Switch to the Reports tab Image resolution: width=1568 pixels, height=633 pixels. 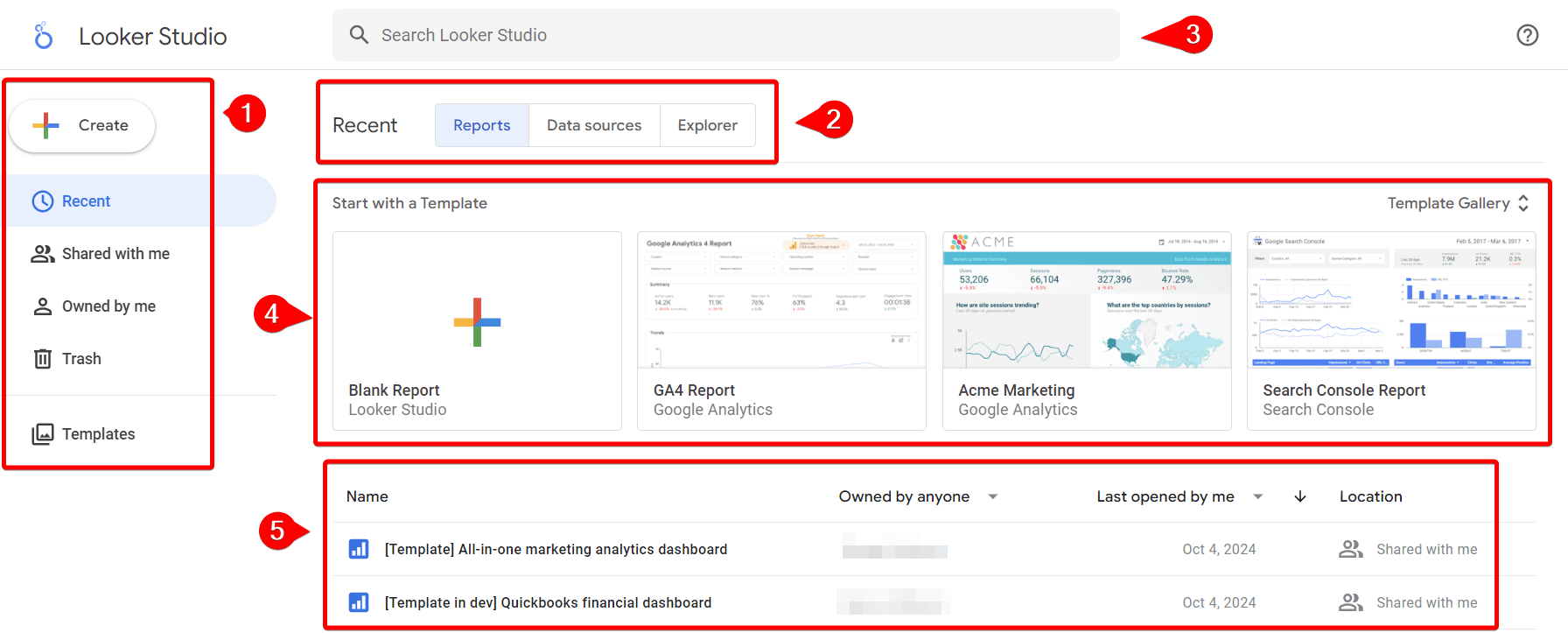(x=482, y=125)
